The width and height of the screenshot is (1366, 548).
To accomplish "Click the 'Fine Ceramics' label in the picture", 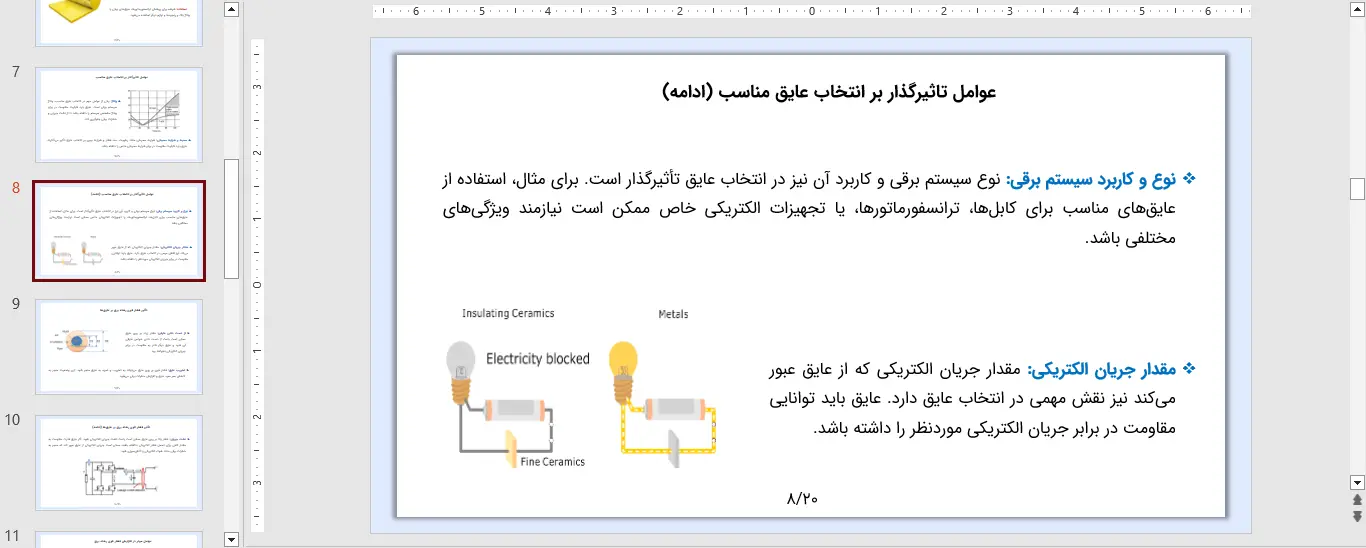I will point(553,462).
